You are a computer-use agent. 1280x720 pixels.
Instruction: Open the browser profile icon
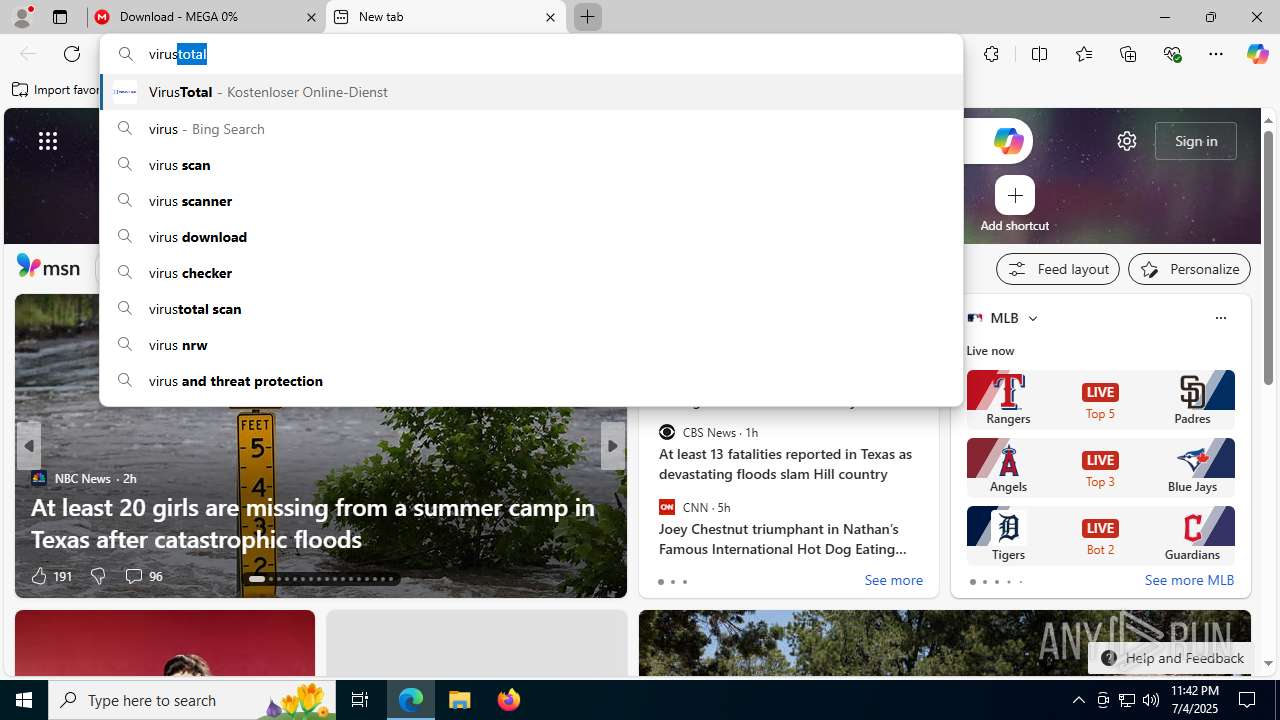(x=21, y=16)
